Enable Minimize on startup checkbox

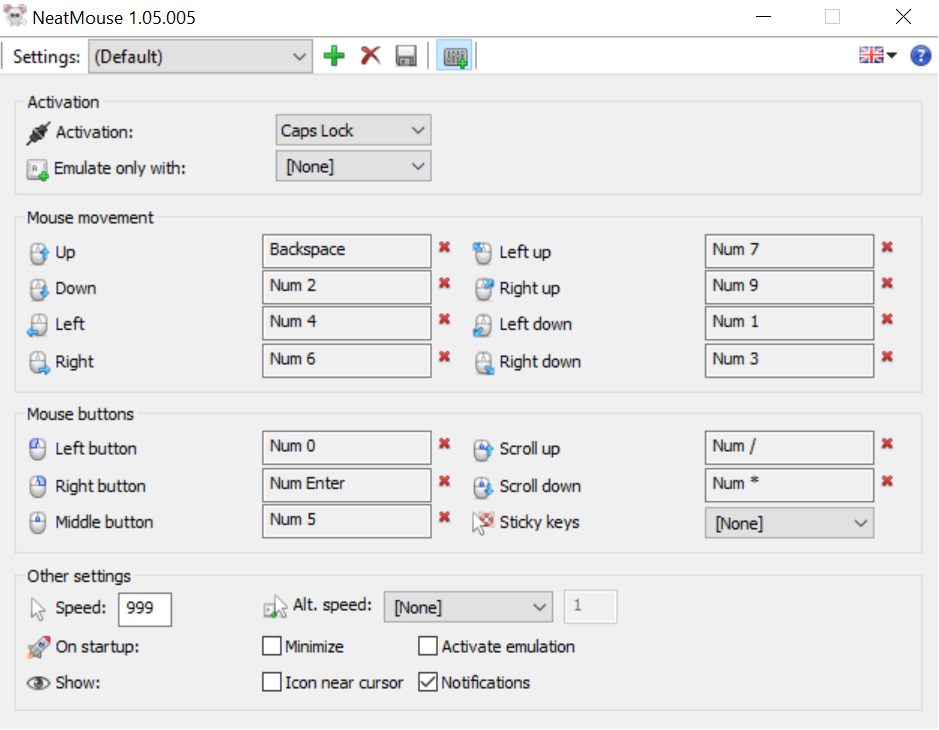(272, 646)
